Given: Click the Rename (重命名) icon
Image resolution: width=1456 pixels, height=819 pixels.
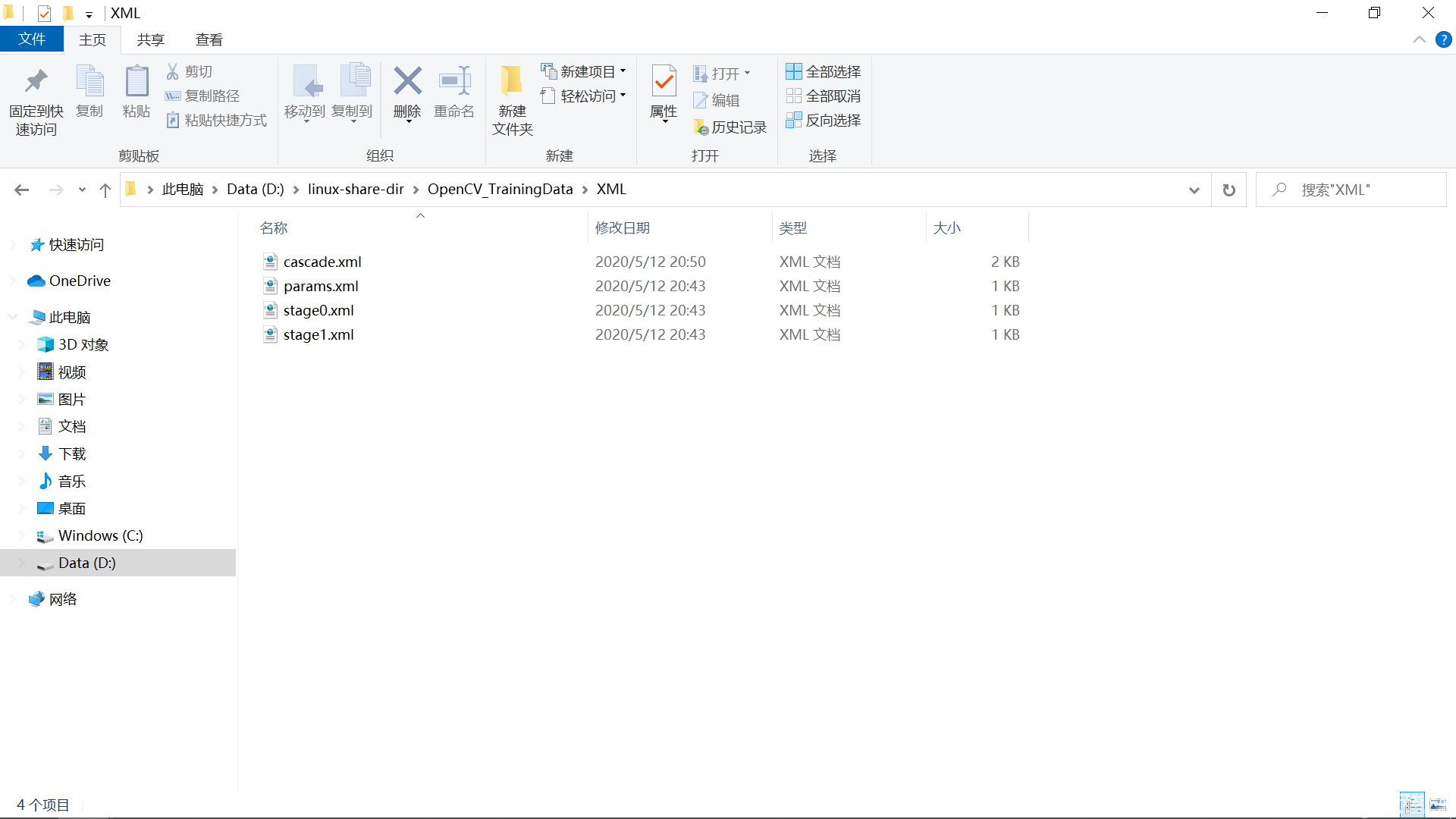Looking at the screenshot, I should tap(454, 81).
